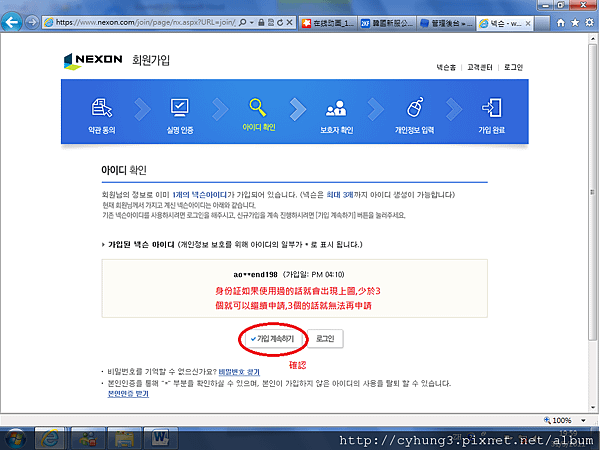Screen dimensions: 600x450
Task: Open the browser Tools gear icon
Action: coord(590,23)
